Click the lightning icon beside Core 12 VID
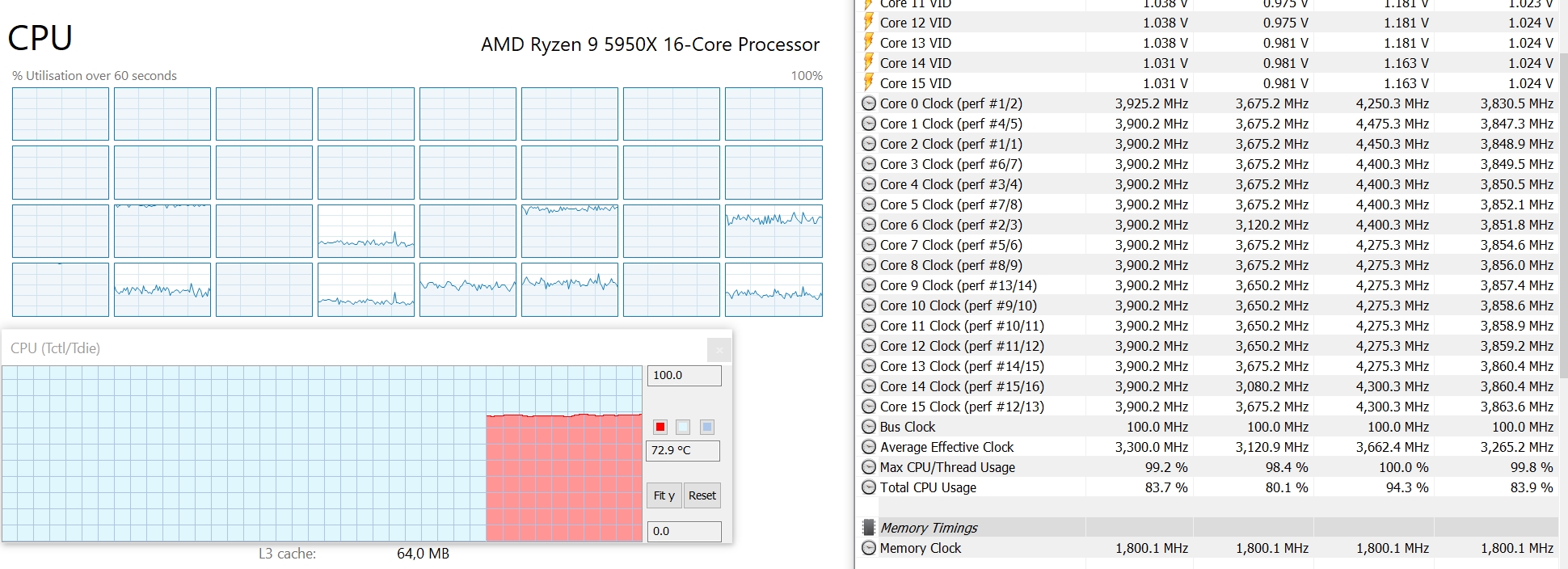Screen dimensions: 1568x569 click(x=869, y=22)
